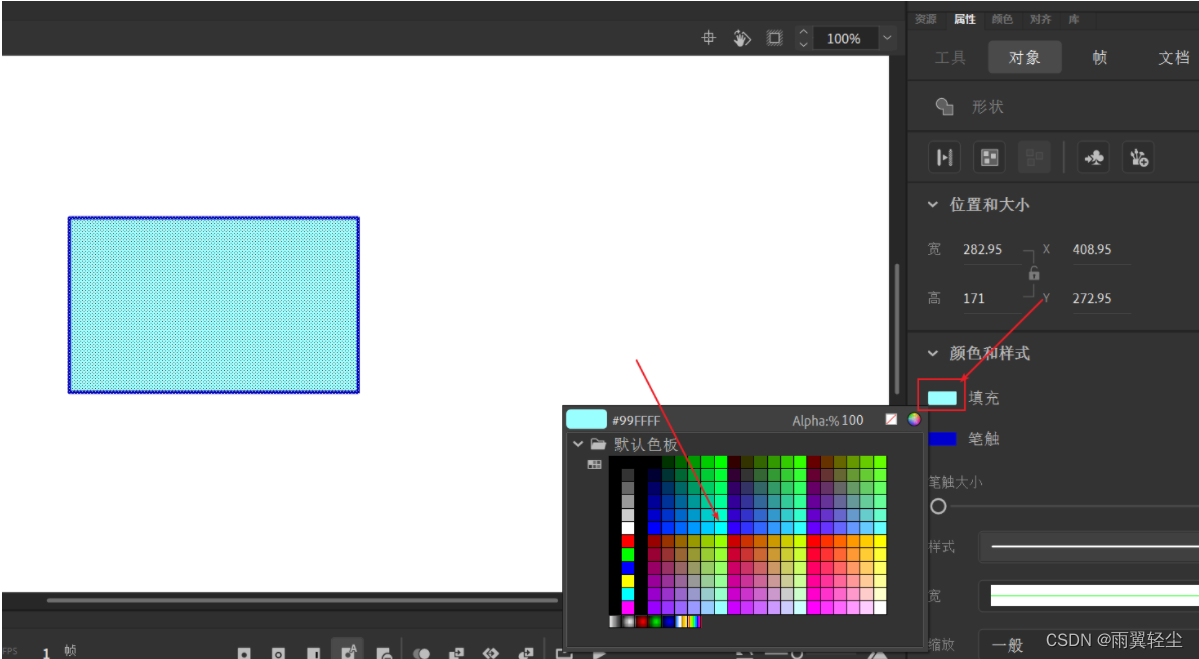
Task: Switch to the 对齐 panel tab
Action: pos(1040,19)
